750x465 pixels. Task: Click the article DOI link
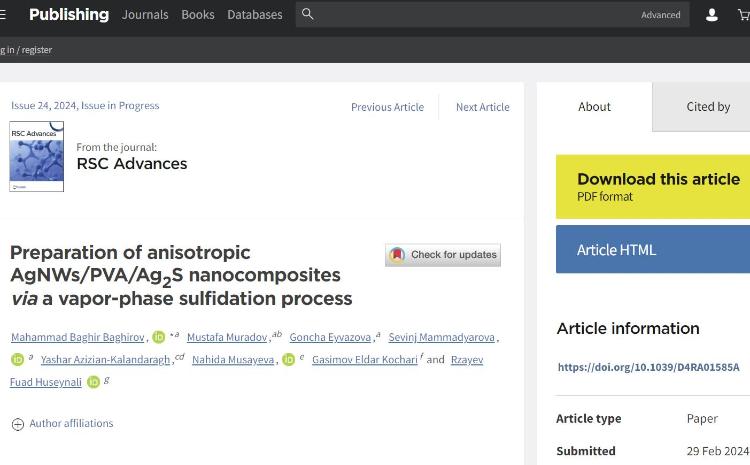point(648,367)
